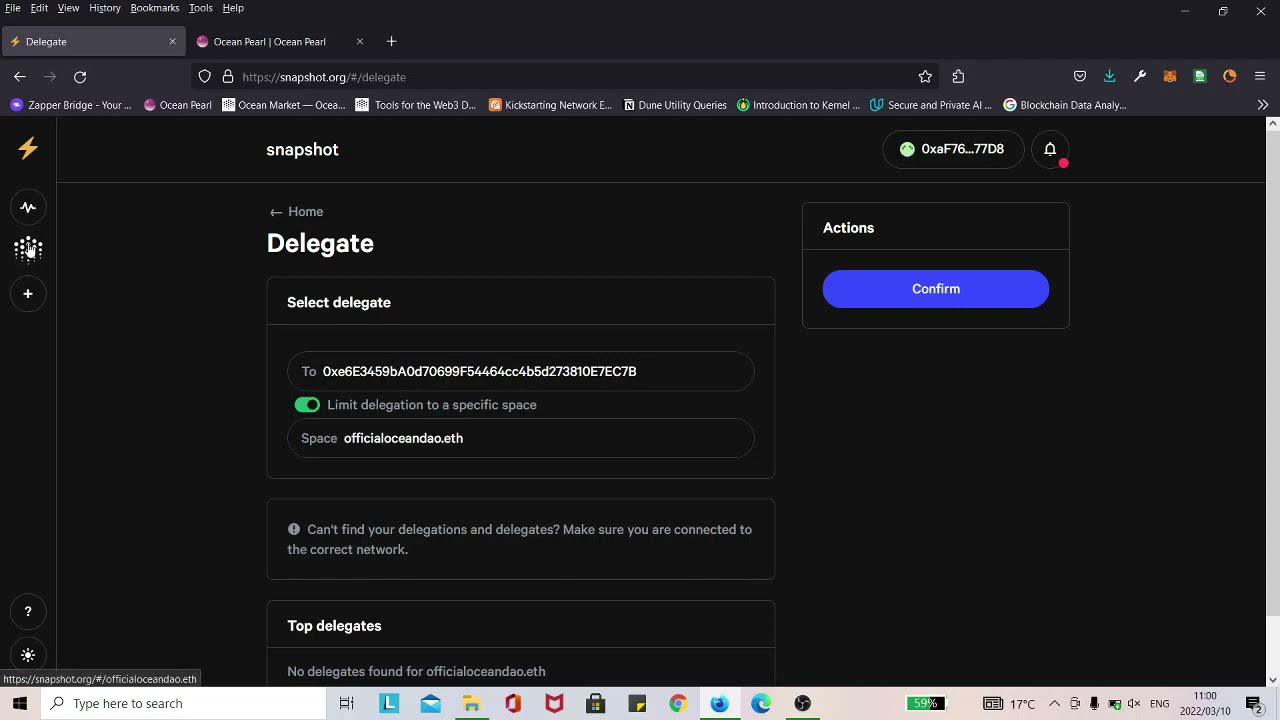Open the Zapper Bridge bookmark
Screen dimensions: 1280x720
71,105
